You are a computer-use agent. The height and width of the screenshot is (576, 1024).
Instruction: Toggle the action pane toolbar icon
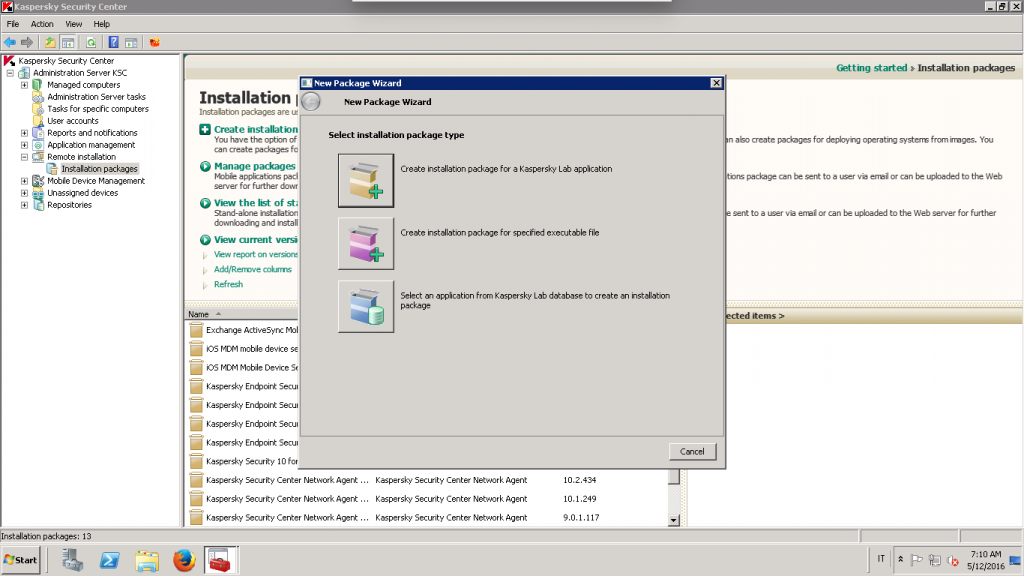[x=131, y=42]
